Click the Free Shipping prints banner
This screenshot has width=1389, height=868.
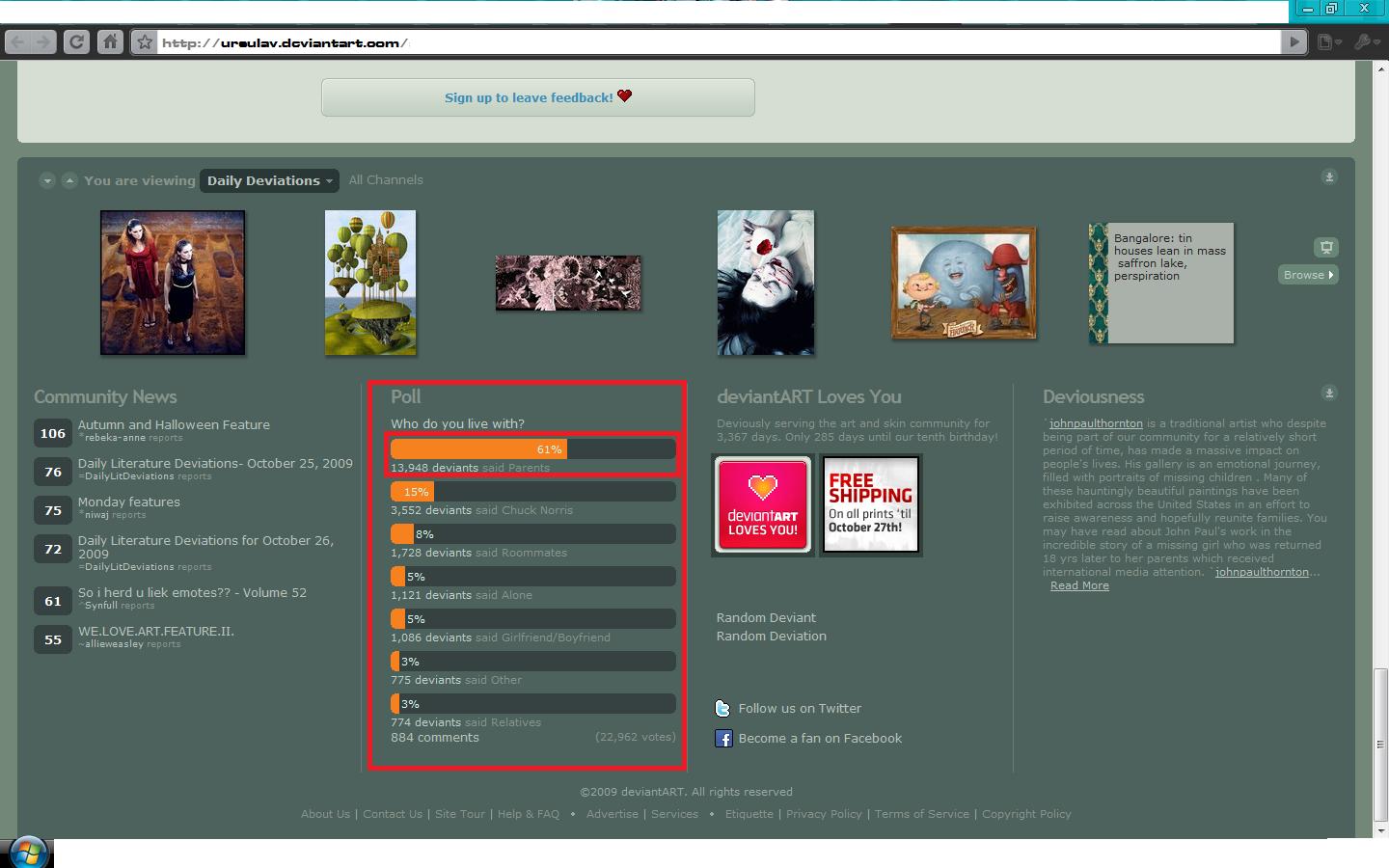coord(870,505)
